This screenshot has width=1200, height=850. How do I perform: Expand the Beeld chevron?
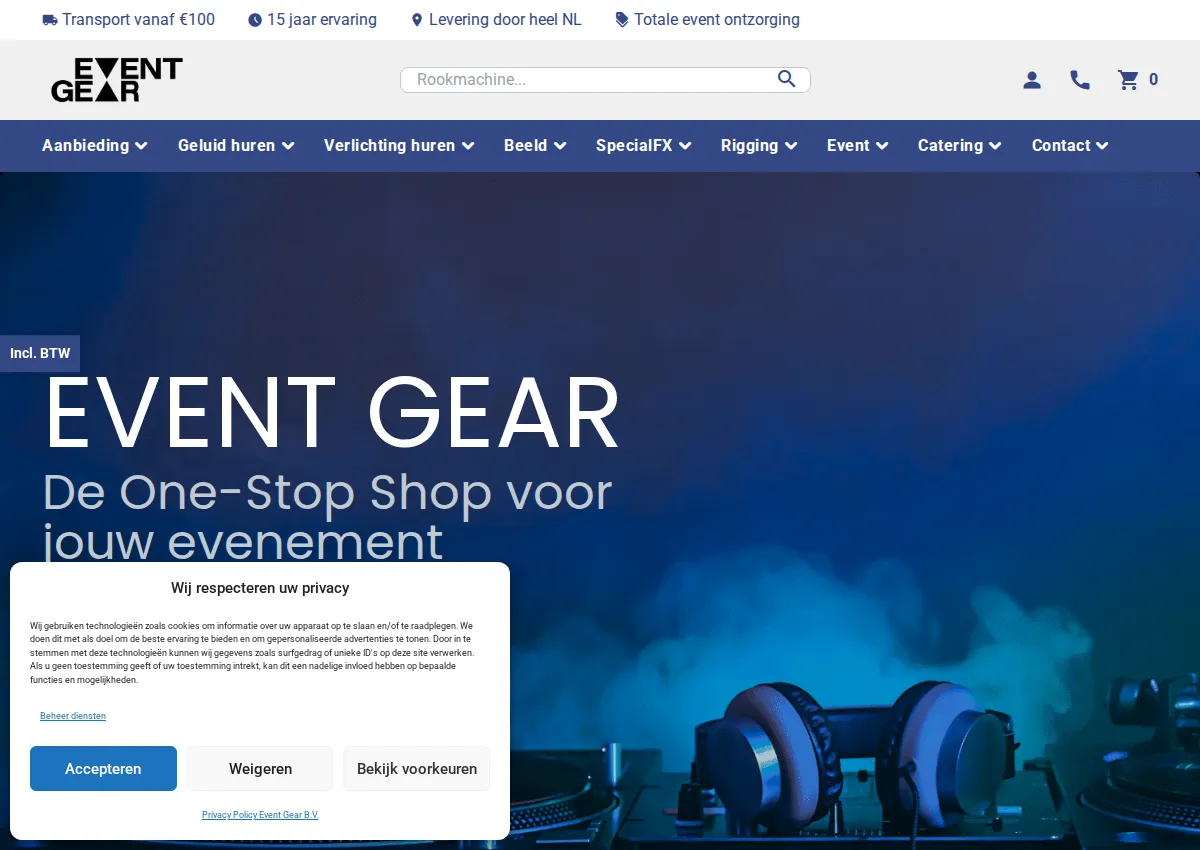click(560, 146)
